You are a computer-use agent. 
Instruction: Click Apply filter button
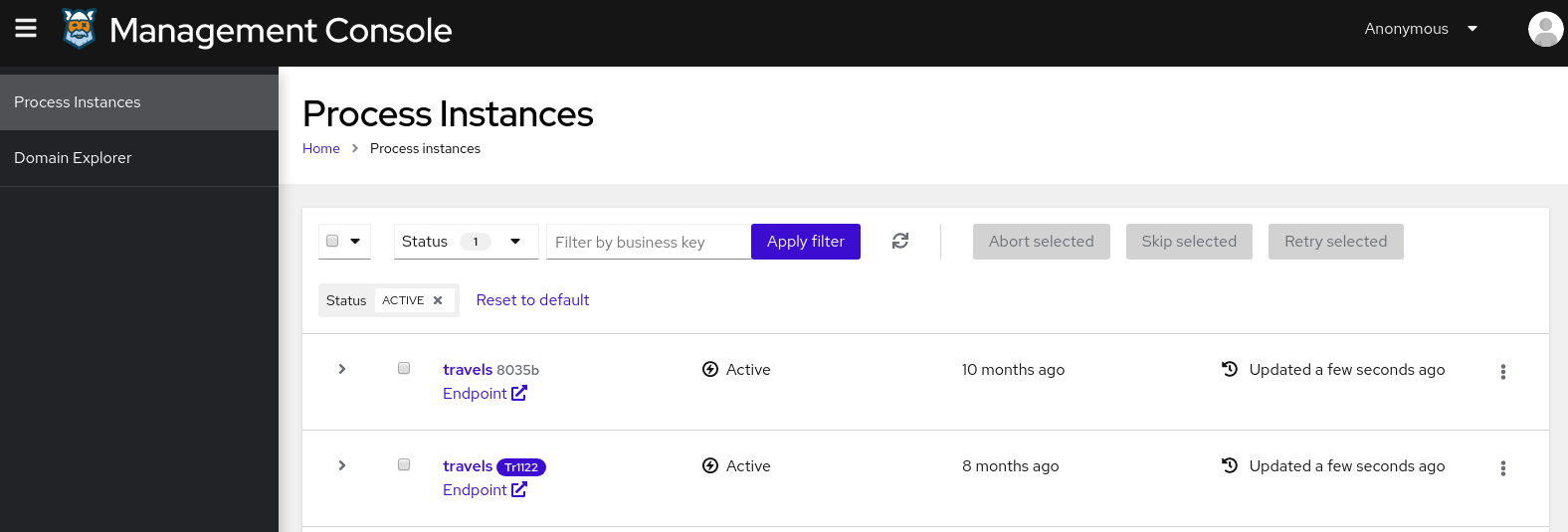pos(806,242)
